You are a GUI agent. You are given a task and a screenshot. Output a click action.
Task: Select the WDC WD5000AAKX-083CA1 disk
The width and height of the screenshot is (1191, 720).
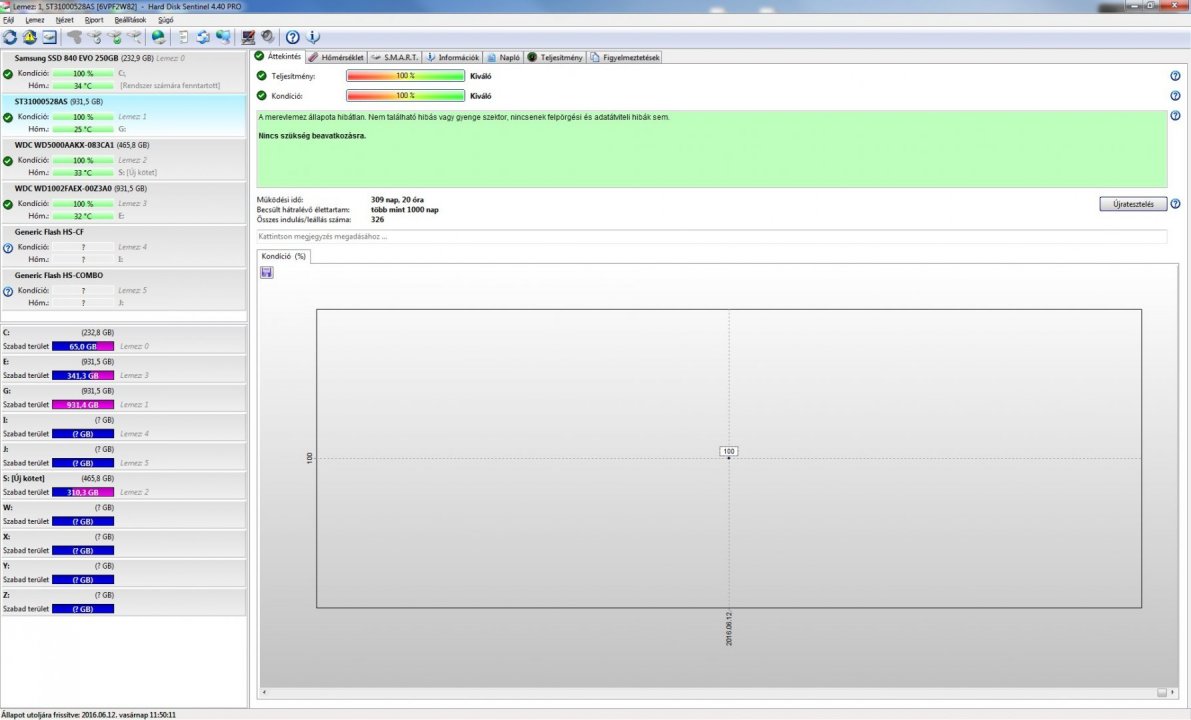click(124, 159)
